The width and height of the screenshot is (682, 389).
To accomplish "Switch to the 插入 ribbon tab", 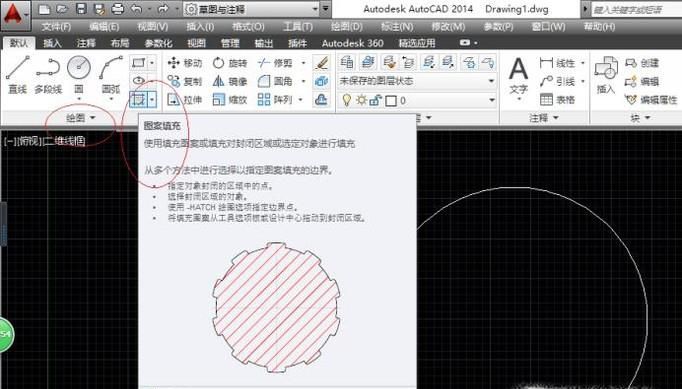I will tap(52, 43).
